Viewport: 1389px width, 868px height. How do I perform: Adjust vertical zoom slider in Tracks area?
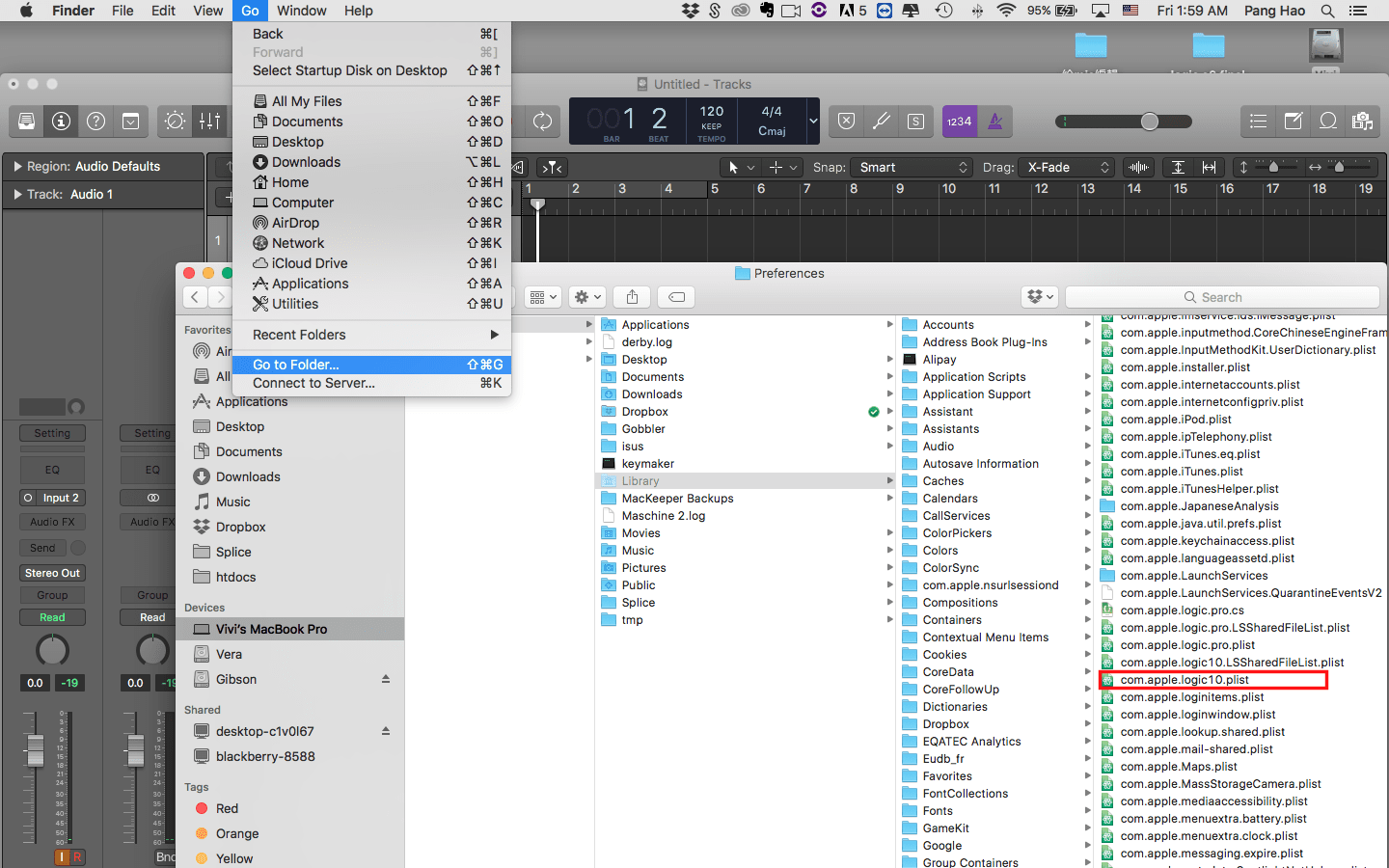pos(1272,167)
